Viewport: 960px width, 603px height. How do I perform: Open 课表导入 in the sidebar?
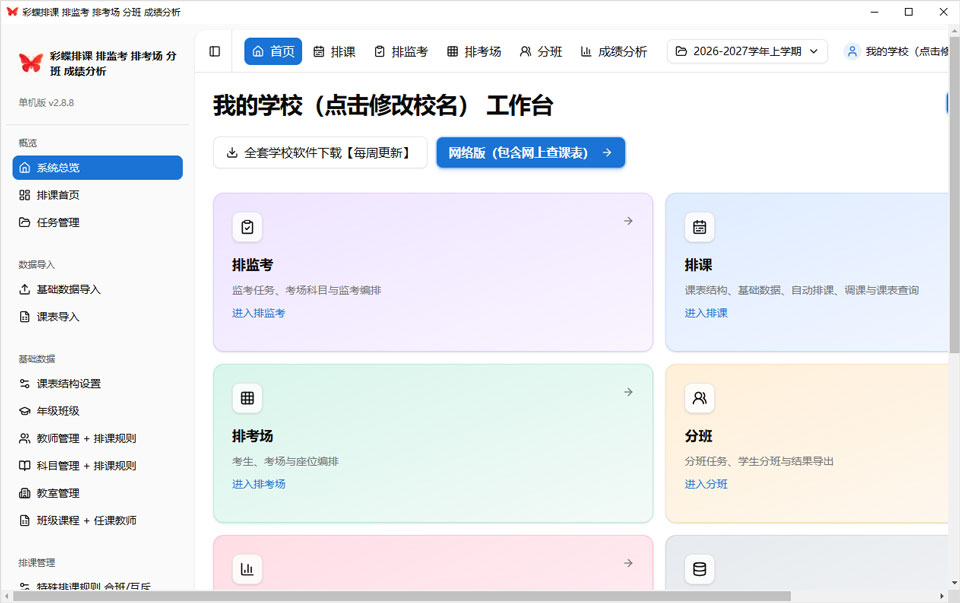pyautogui.click(x=97, y=316)
